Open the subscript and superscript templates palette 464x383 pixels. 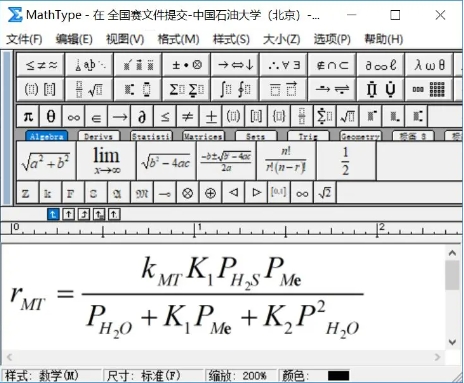(138, 89)
